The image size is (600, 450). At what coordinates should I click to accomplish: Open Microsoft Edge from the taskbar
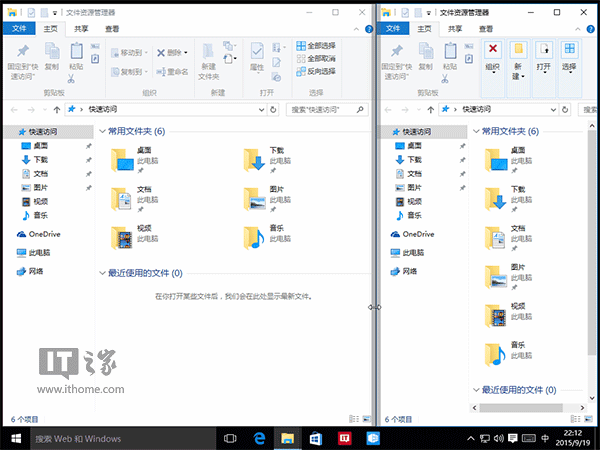pos(258,438)
